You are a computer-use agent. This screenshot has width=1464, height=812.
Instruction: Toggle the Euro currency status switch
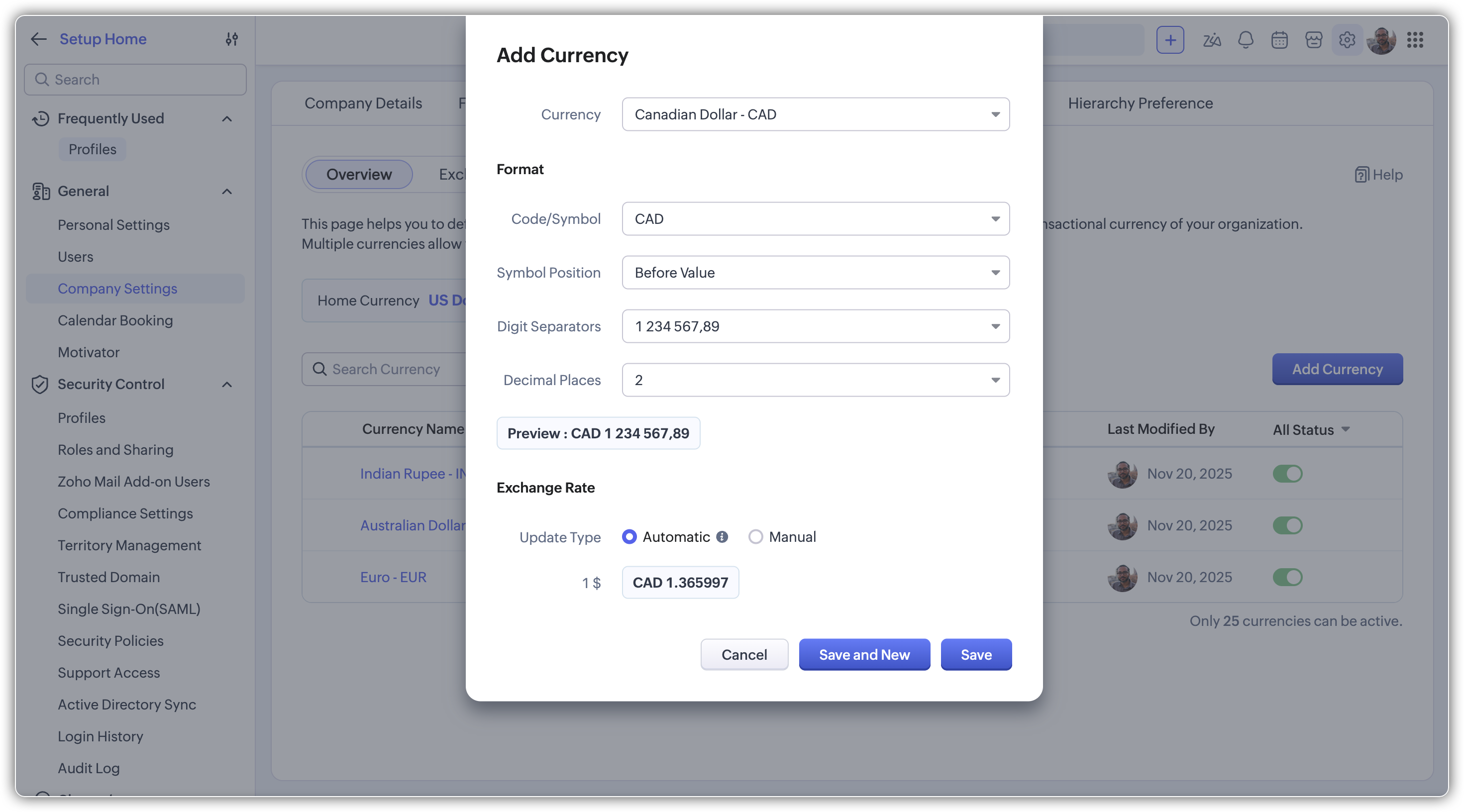point(1287,577)
